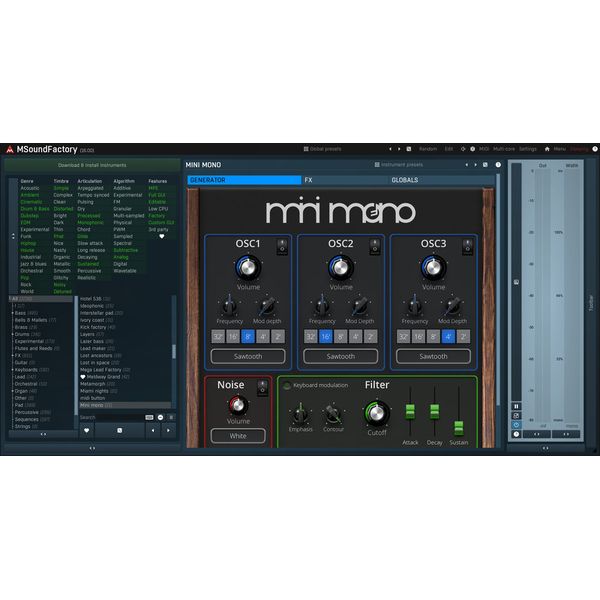Image resolution: width=600 pixels, height=600 pixels.
Task: Open the MINI MONO help icon
Action: pos(498,165)
